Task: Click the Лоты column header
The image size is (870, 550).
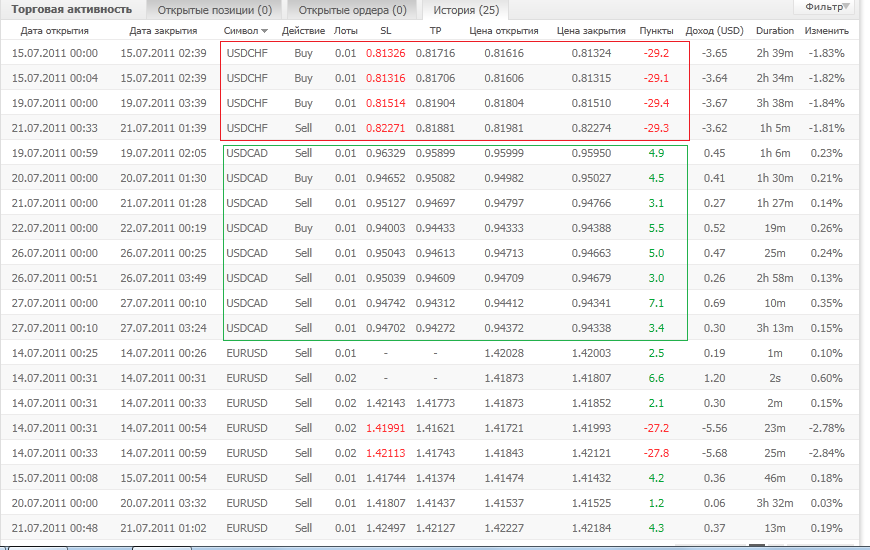Action: click(346, 31)
